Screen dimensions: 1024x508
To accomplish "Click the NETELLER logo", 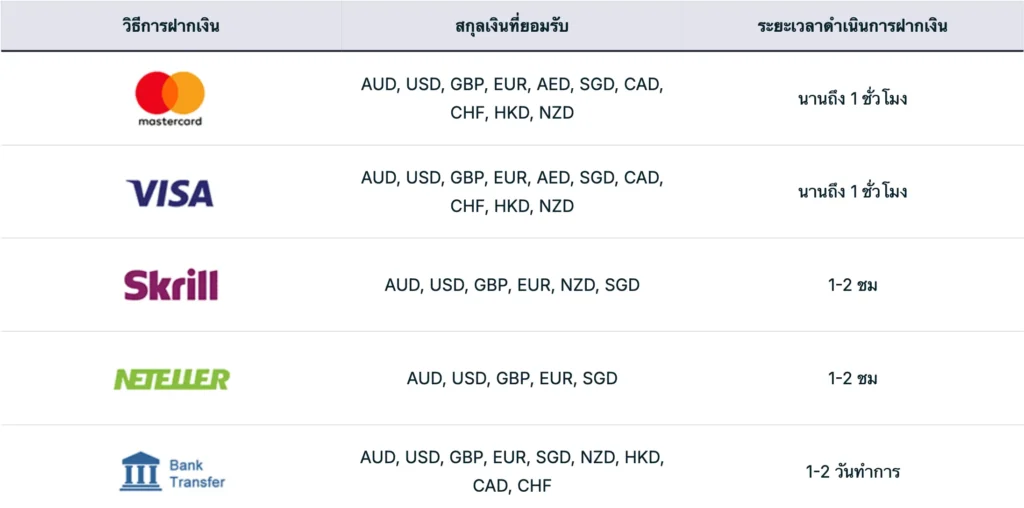I will pyautogui.click(x=171, y=379).
